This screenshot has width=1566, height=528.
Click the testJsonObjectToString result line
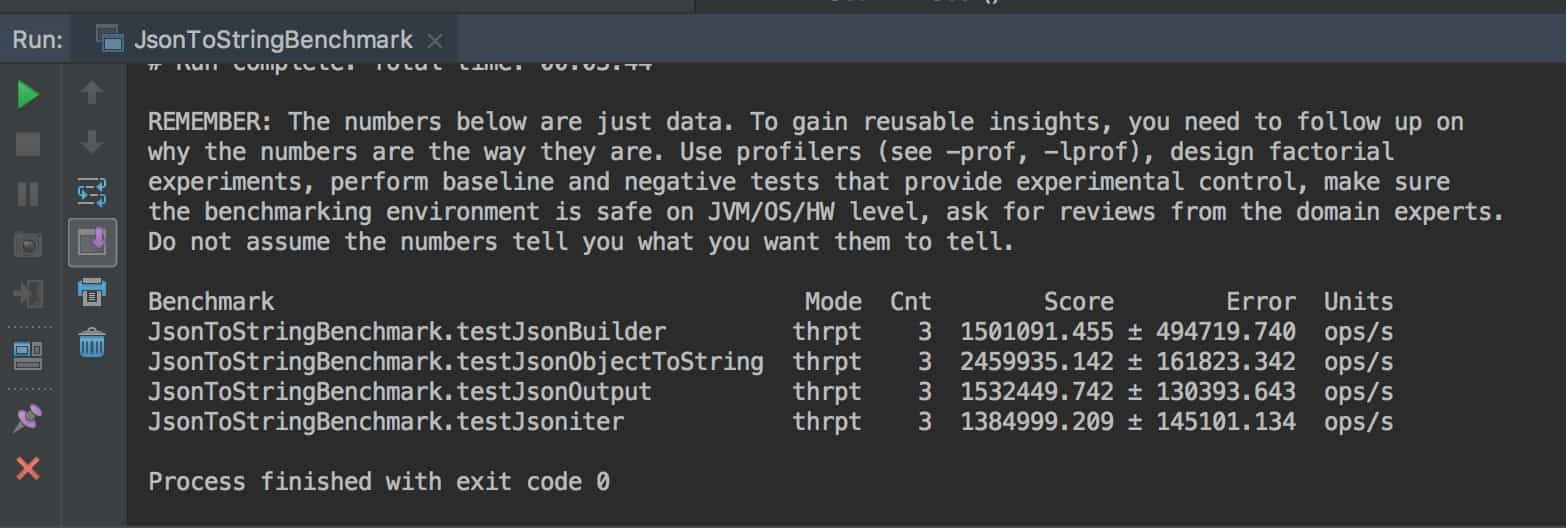pyautogui.click(x=455, y=361)
